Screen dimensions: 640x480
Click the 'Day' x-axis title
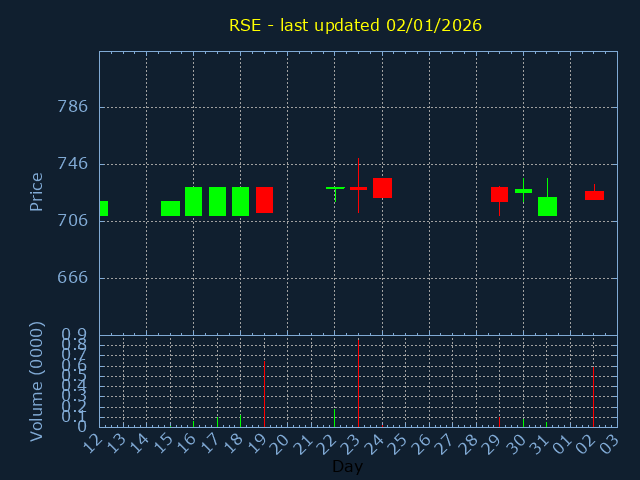348,466
